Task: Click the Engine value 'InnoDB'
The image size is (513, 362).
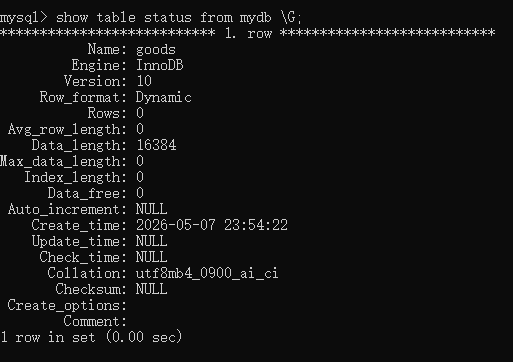Action: tap(160, 65)
